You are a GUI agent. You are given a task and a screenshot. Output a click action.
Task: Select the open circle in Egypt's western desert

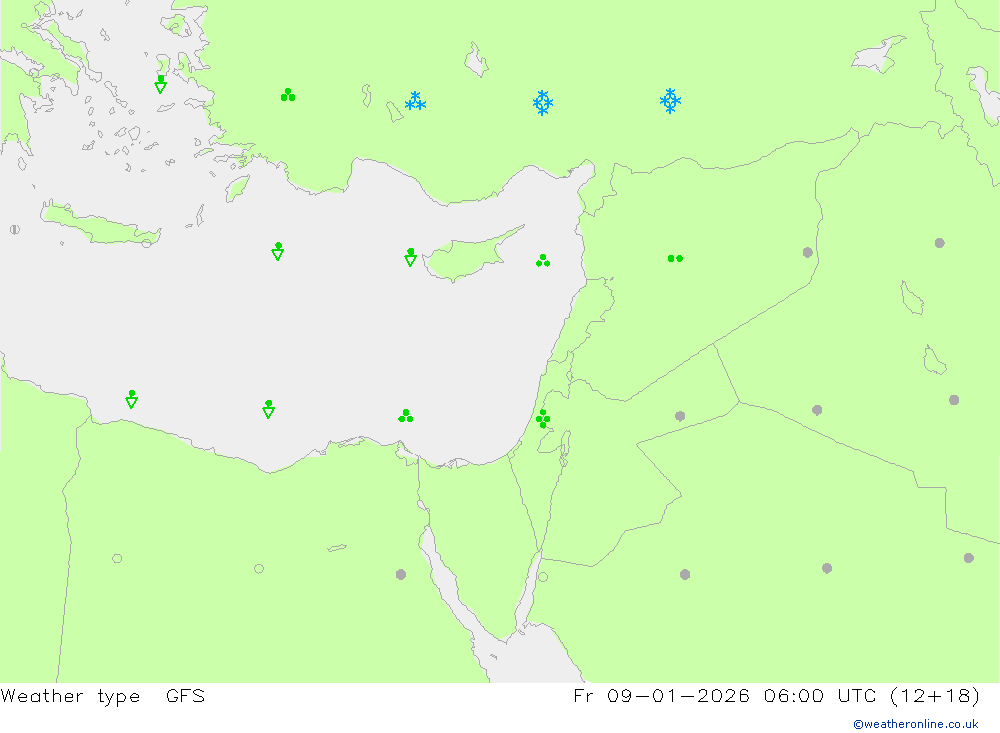point(259,568)
